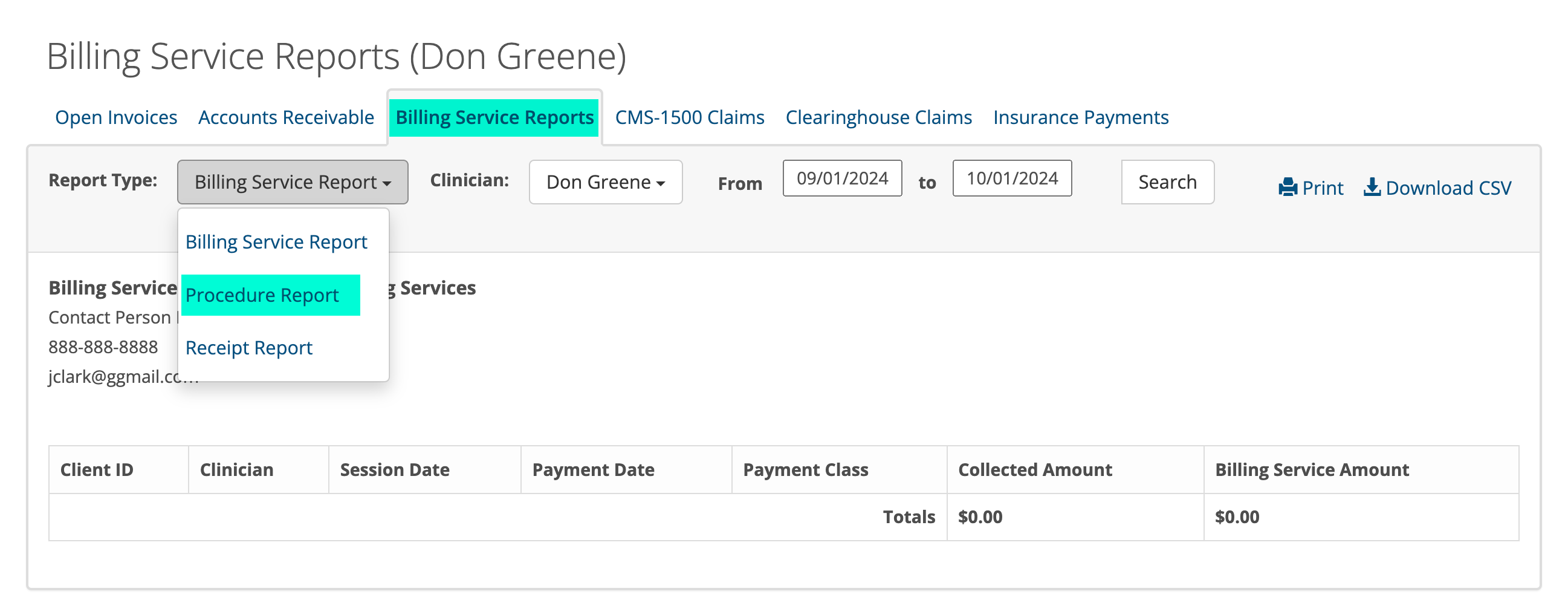Go to the Insurance Payments tab
This screenshot has height=606, width=1568.
pyautogui.click(x=1080, y=117)
